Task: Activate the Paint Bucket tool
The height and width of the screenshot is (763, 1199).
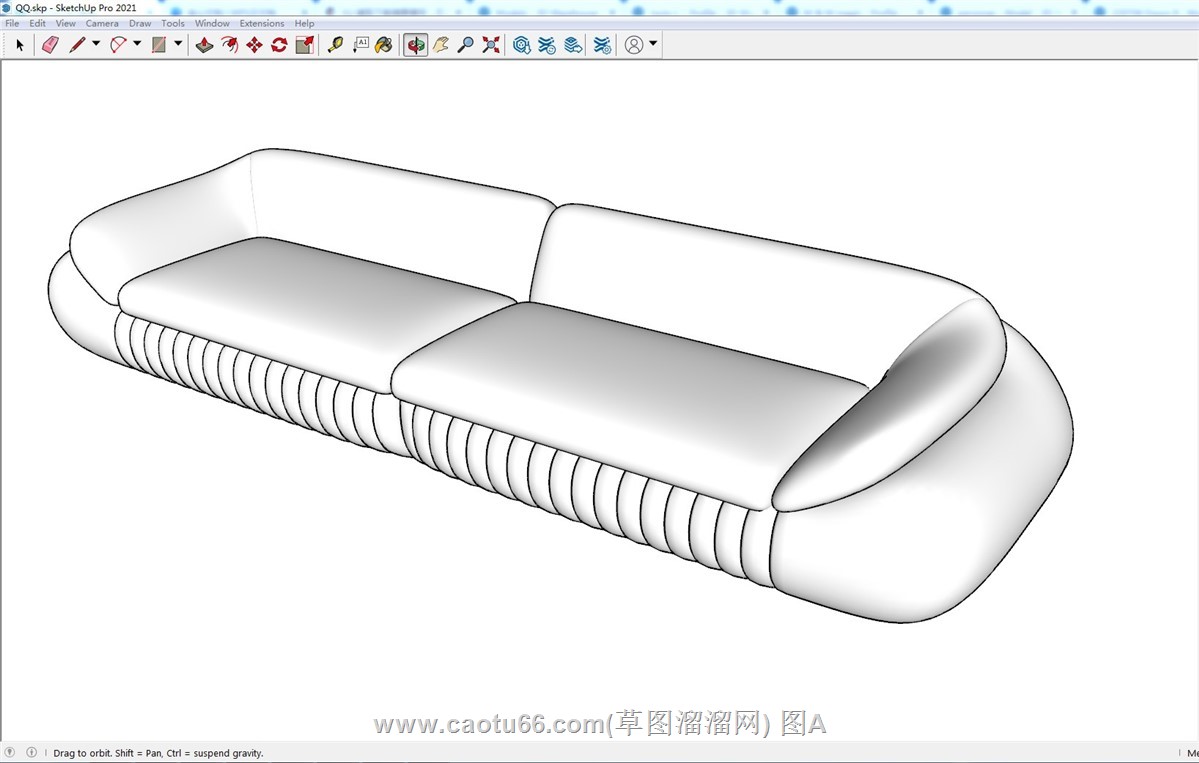Action: pyautogui.click(x=384, y=45)
